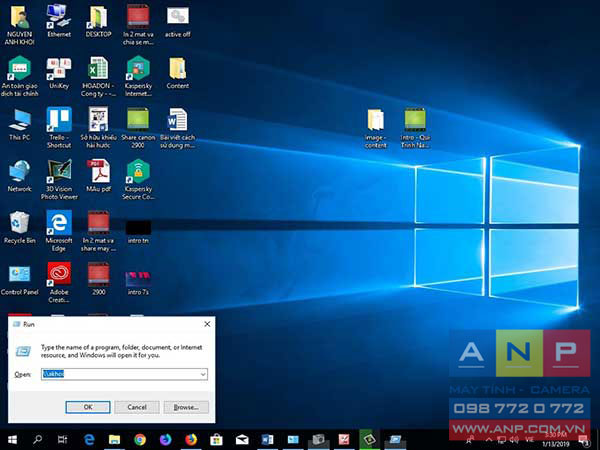Viewport: 600px width, 450px height.
Task: Open Microsoft Store from the taskbar
Action: click(216, 440)
